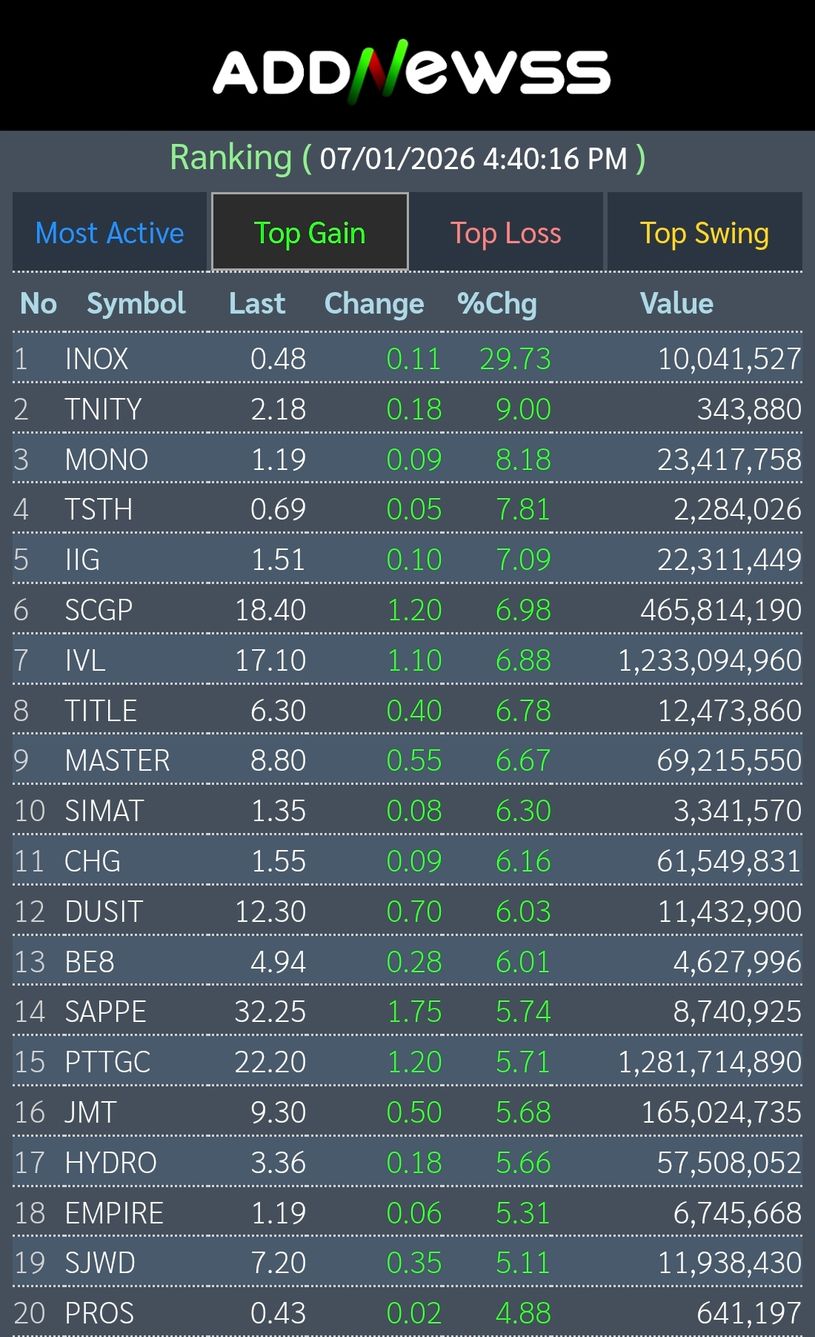
Task: Open the MASTER symbol entry
Action: (117, 761)
